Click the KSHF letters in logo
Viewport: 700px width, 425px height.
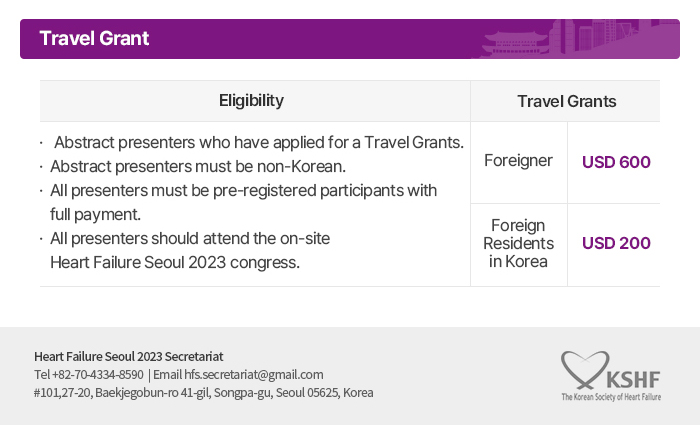coord(633,380)
